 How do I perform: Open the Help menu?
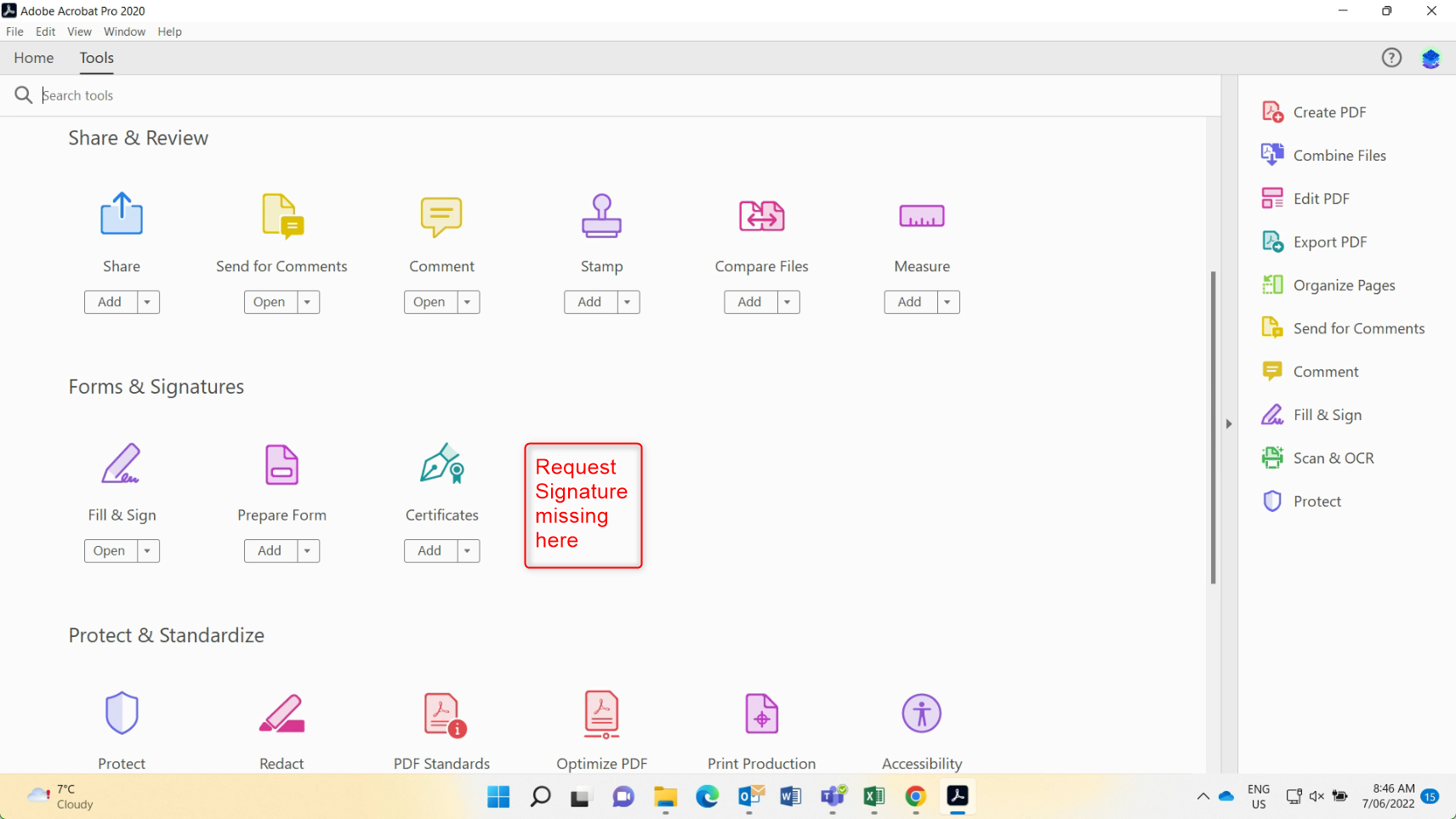169,31
